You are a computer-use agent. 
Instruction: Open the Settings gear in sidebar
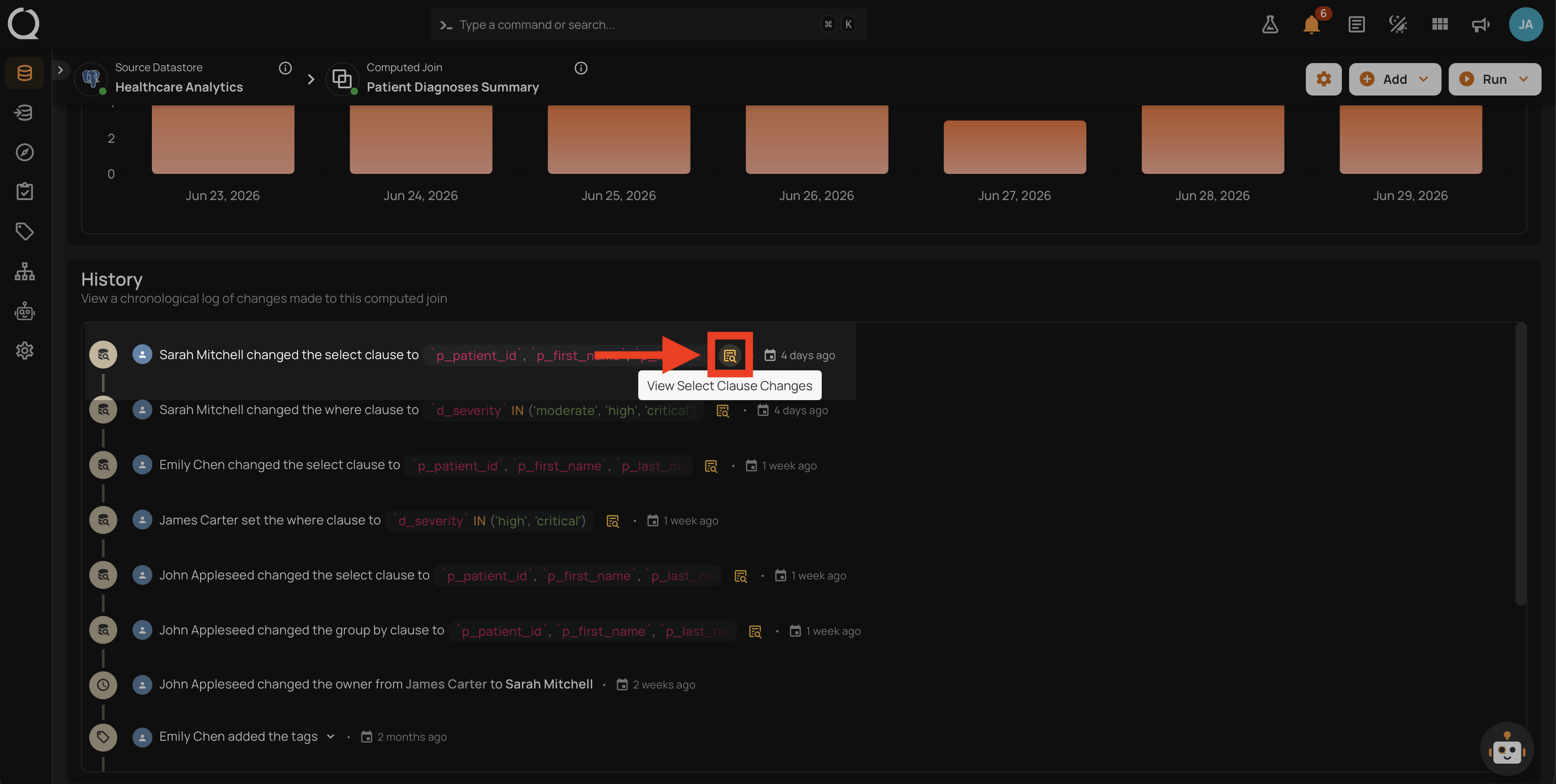tap(25, 351)
